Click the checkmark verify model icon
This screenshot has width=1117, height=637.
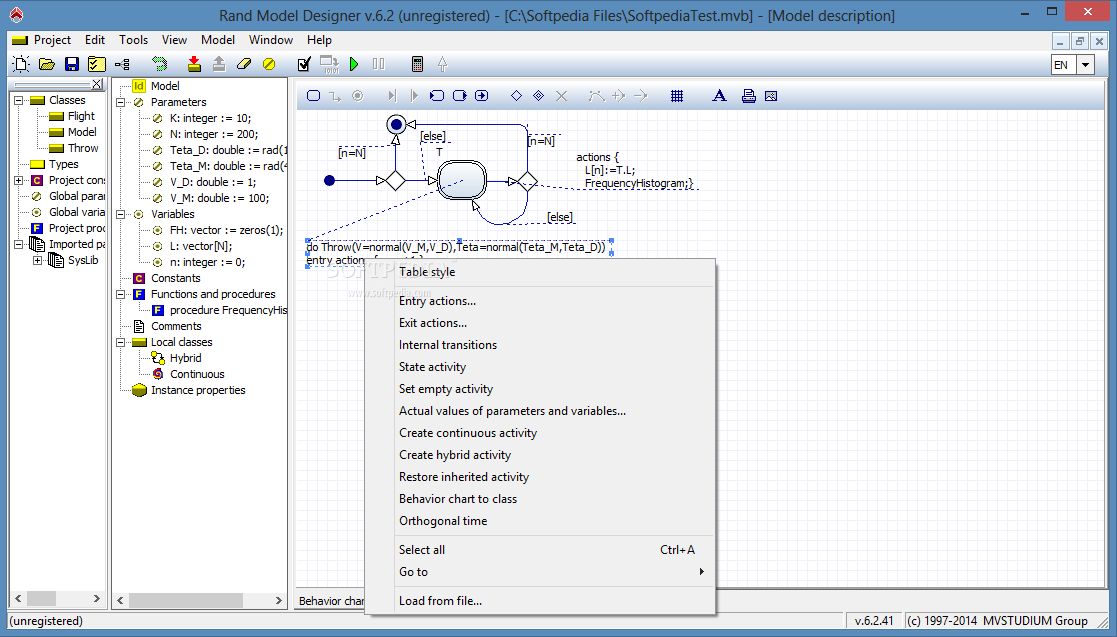click(x=304, y=64)
